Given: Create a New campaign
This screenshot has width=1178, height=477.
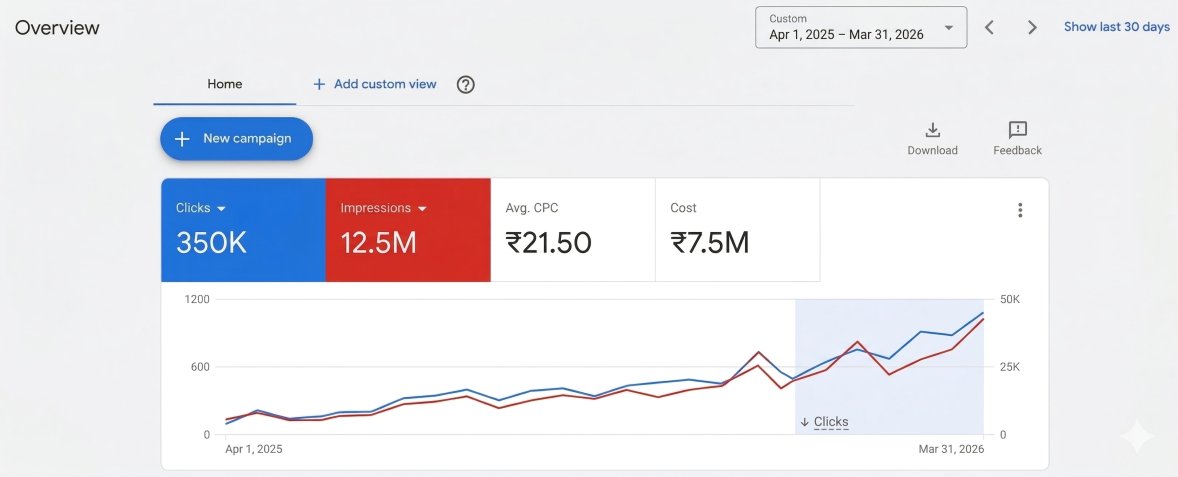Looking at the screenshot, I should tap(237, 139).
